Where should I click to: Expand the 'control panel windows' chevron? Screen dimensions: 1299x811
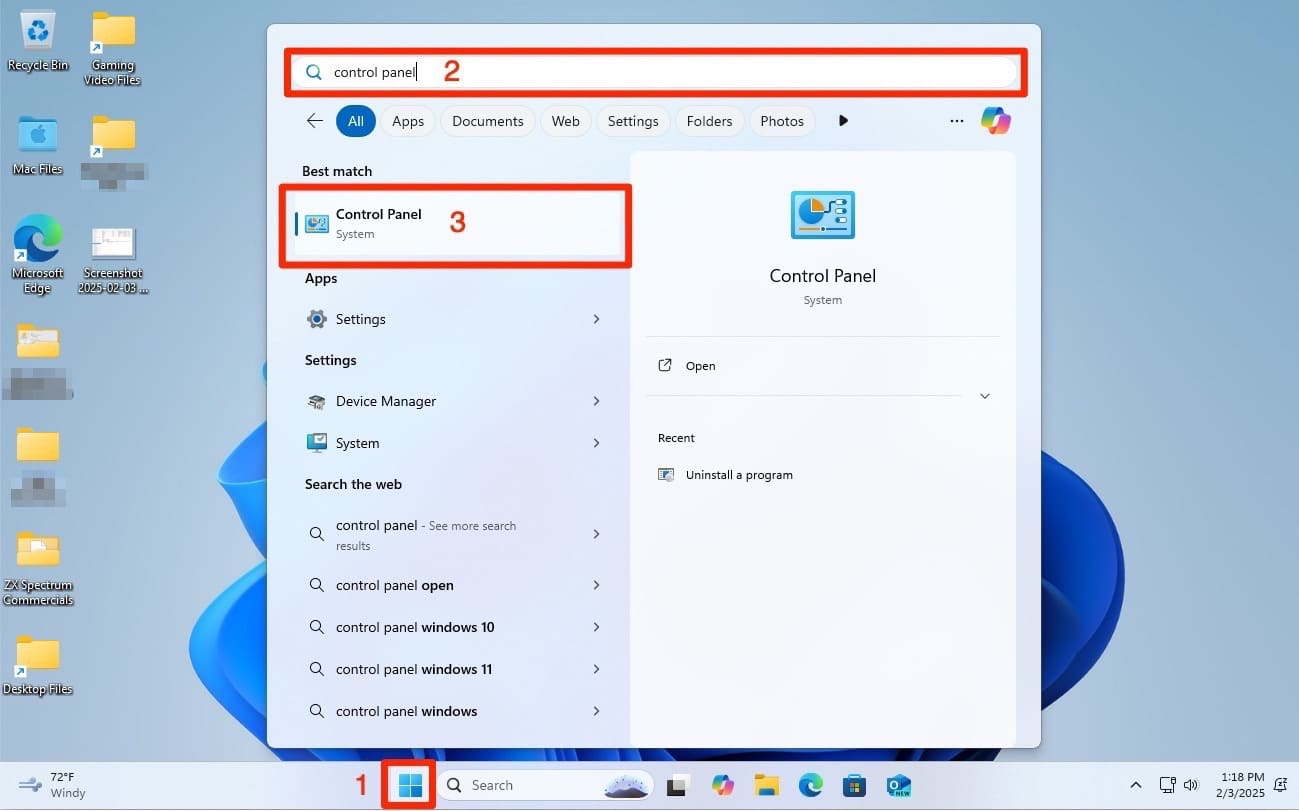[x=597, y=711]
